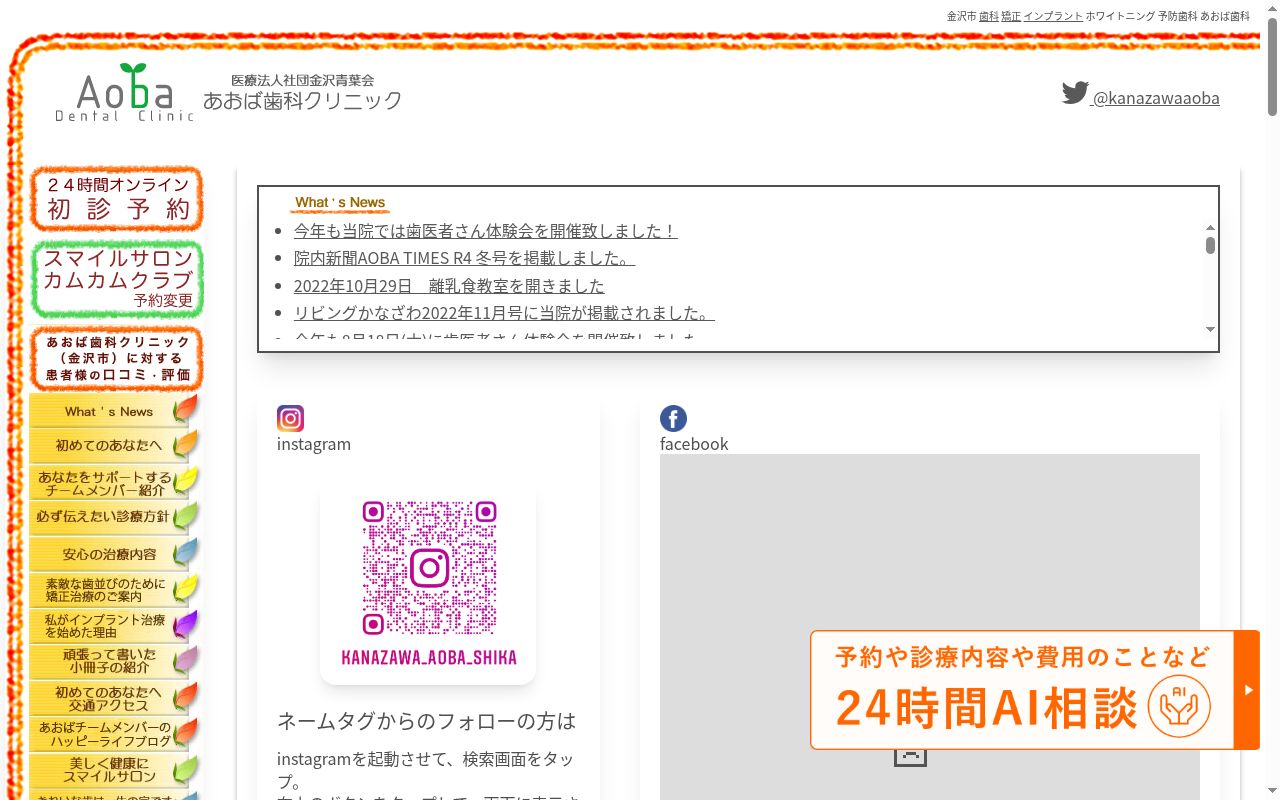Open リビングかなざわ2022年11月号 news link
The height and width of the screenshot is (800, 1280).
pos(504,313)
